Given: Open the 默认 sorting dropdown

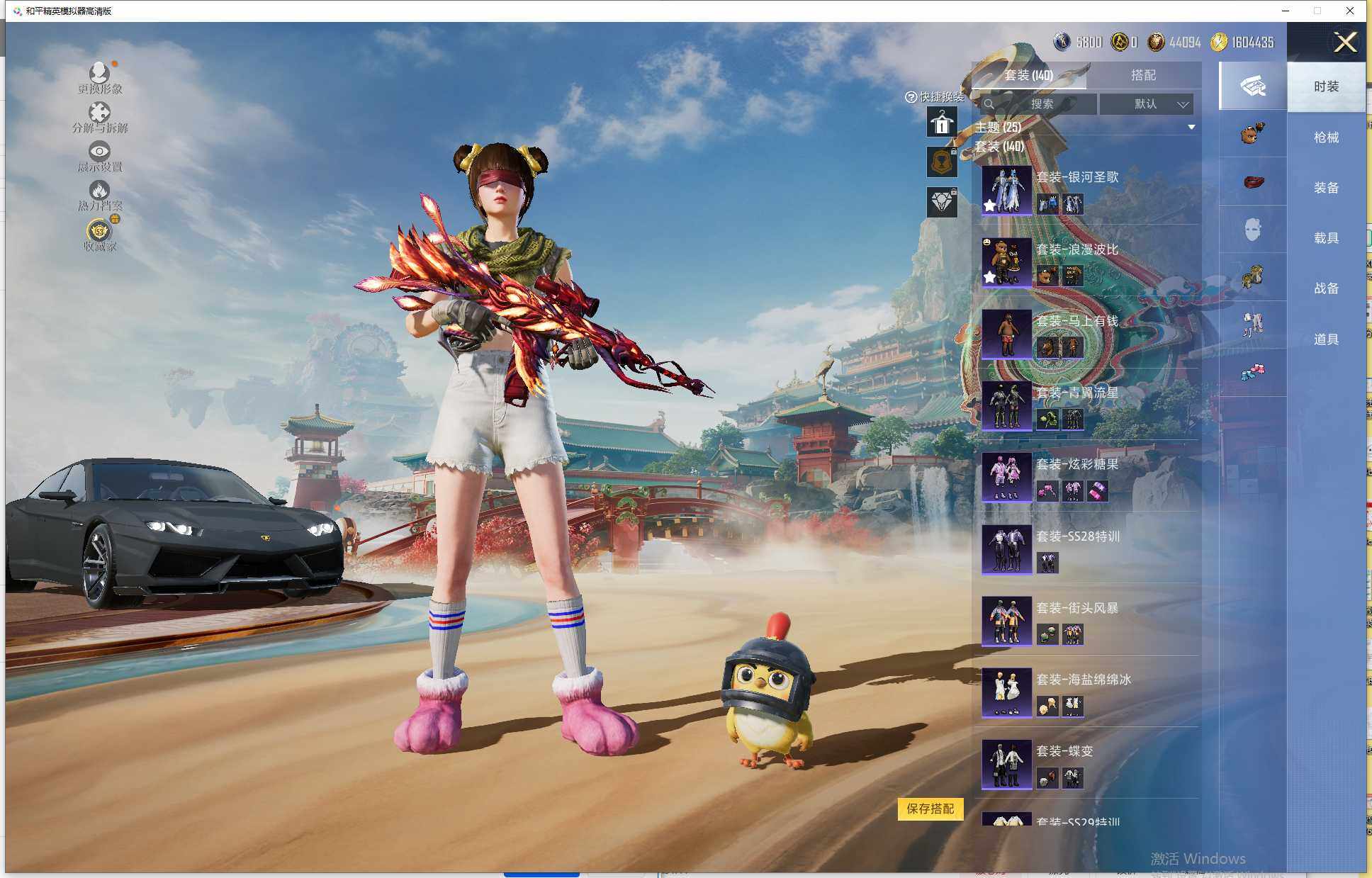Looking at the screenshot, I should coord(1147,103).
